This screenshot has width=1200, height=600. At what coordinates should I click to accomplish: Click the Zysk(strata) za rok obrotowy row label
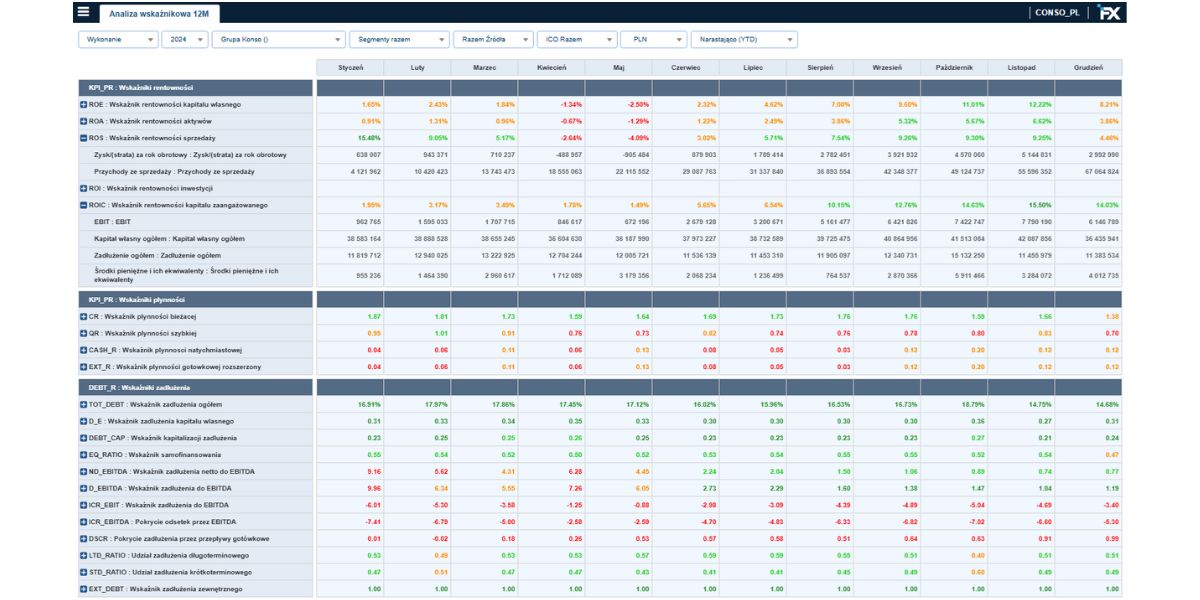(x=190, y=155)
